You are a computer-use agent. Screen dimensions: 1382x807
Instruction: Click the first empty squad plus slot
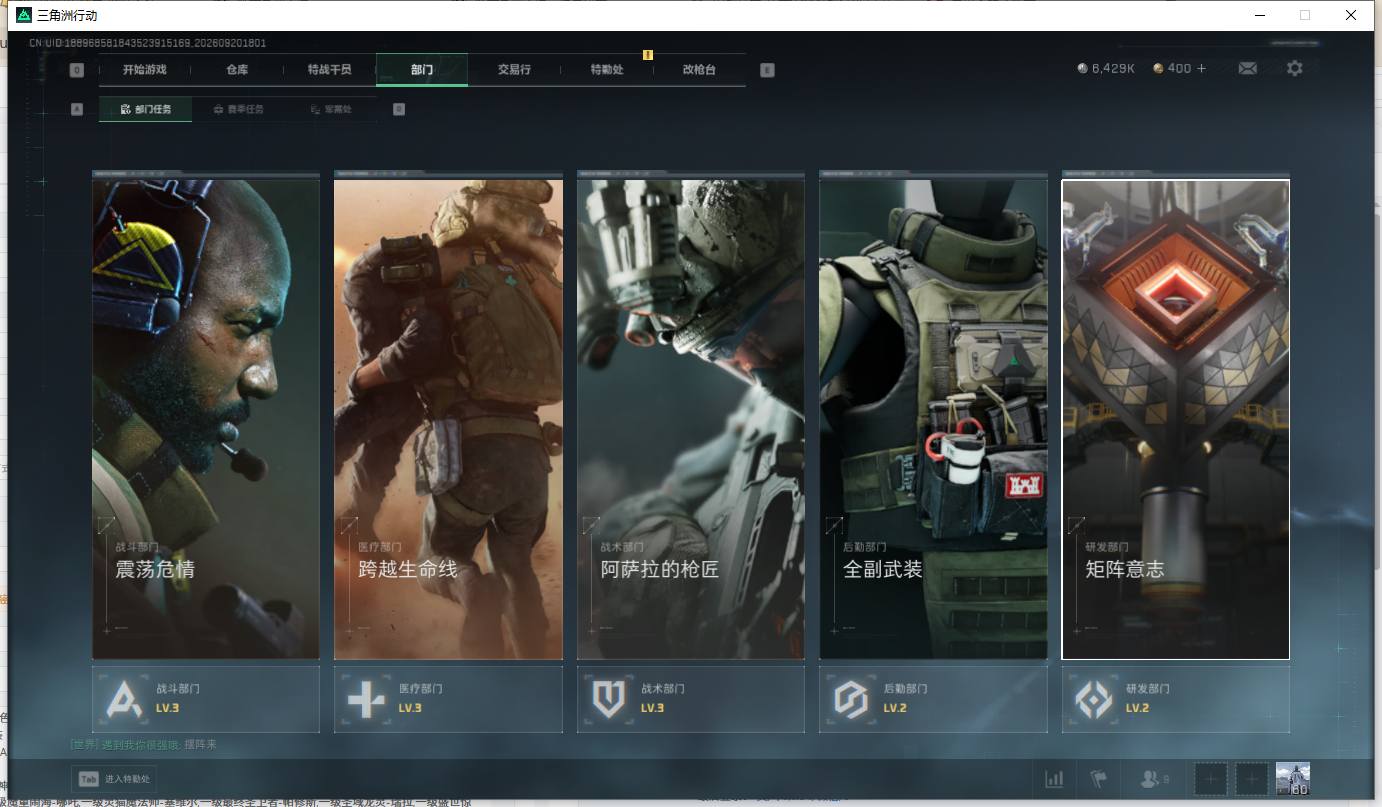pos(1211,778)
